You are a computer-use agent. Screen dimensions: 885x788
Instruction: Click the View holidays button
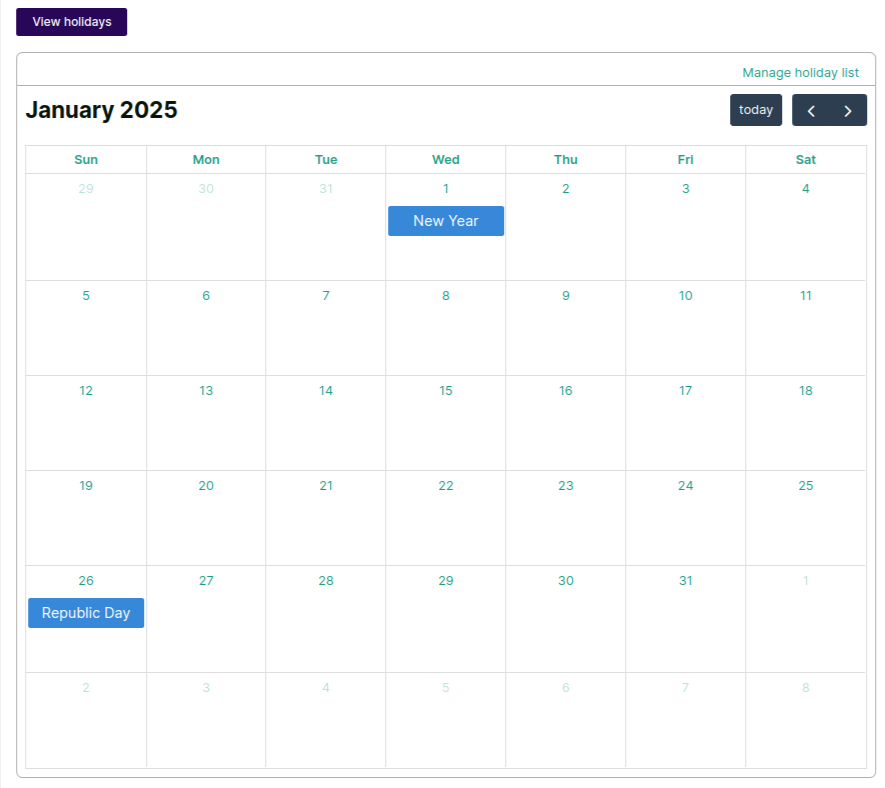(71, 22)
